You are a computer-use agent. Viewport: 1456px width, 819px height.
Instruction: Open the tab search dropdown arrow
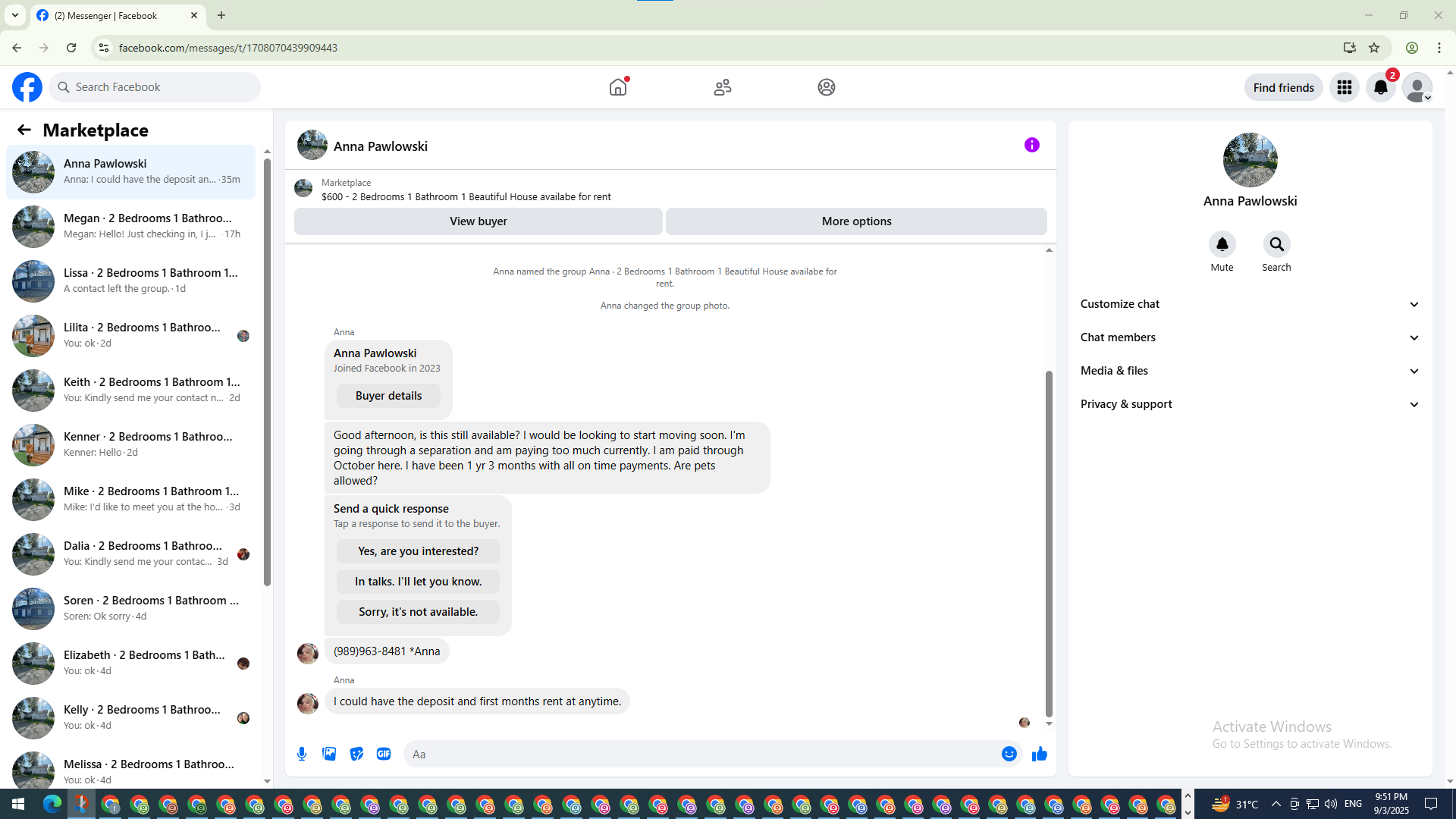(15, 15)
